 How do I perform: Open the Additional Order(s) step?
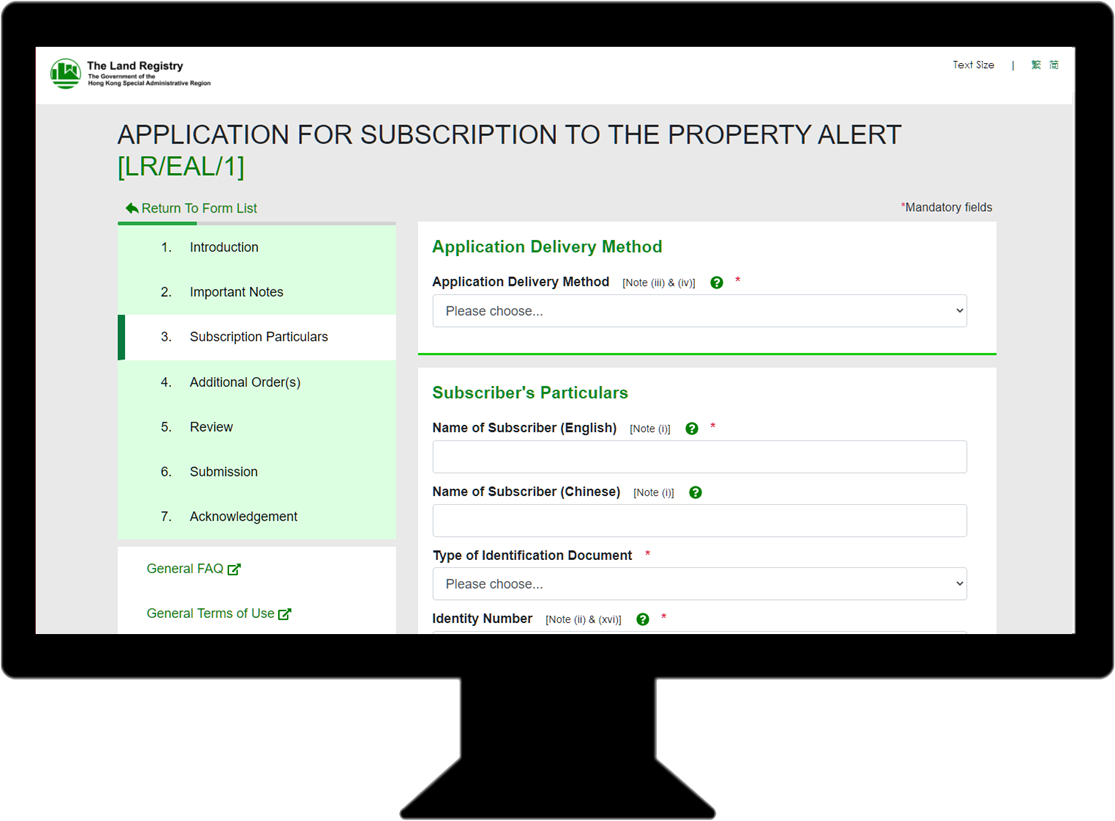click(244, 382)
